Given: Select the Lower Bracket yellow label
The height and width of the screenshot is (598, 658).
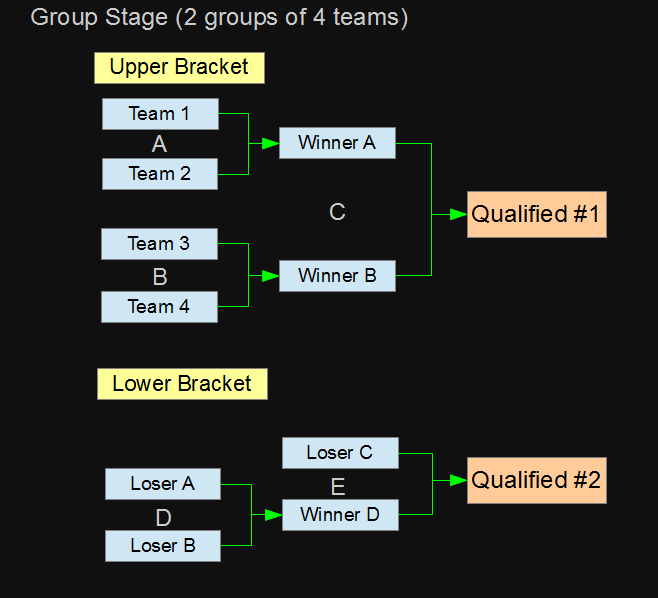Looking at the screenshot, I should click(182, 384).
